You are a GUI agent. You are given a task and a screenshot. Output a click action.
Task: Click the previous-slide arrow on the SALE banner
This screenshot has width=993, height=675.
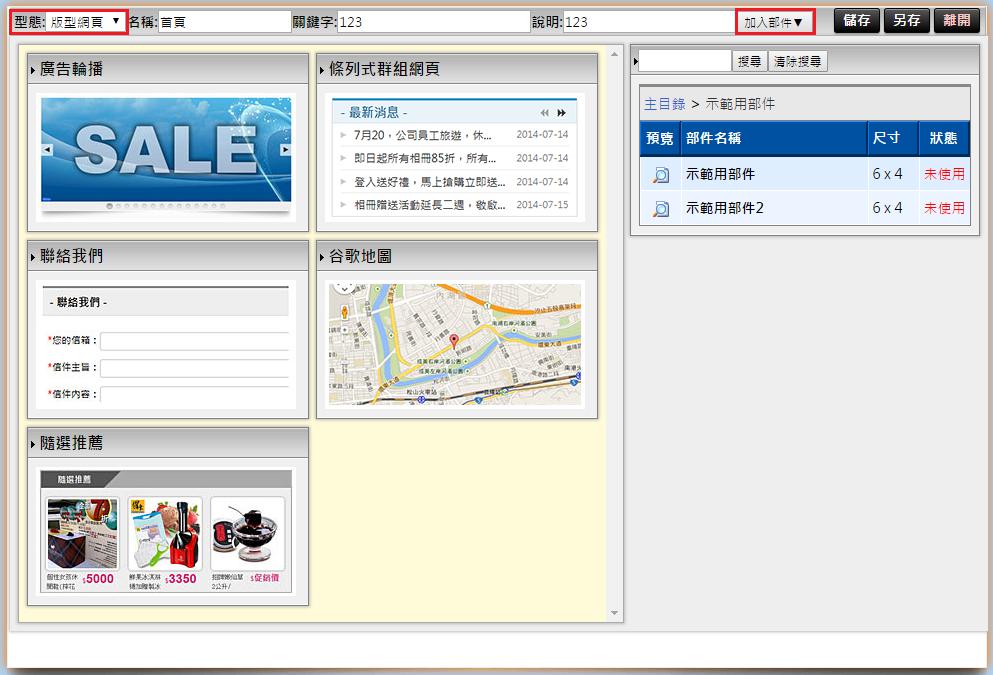47,150
